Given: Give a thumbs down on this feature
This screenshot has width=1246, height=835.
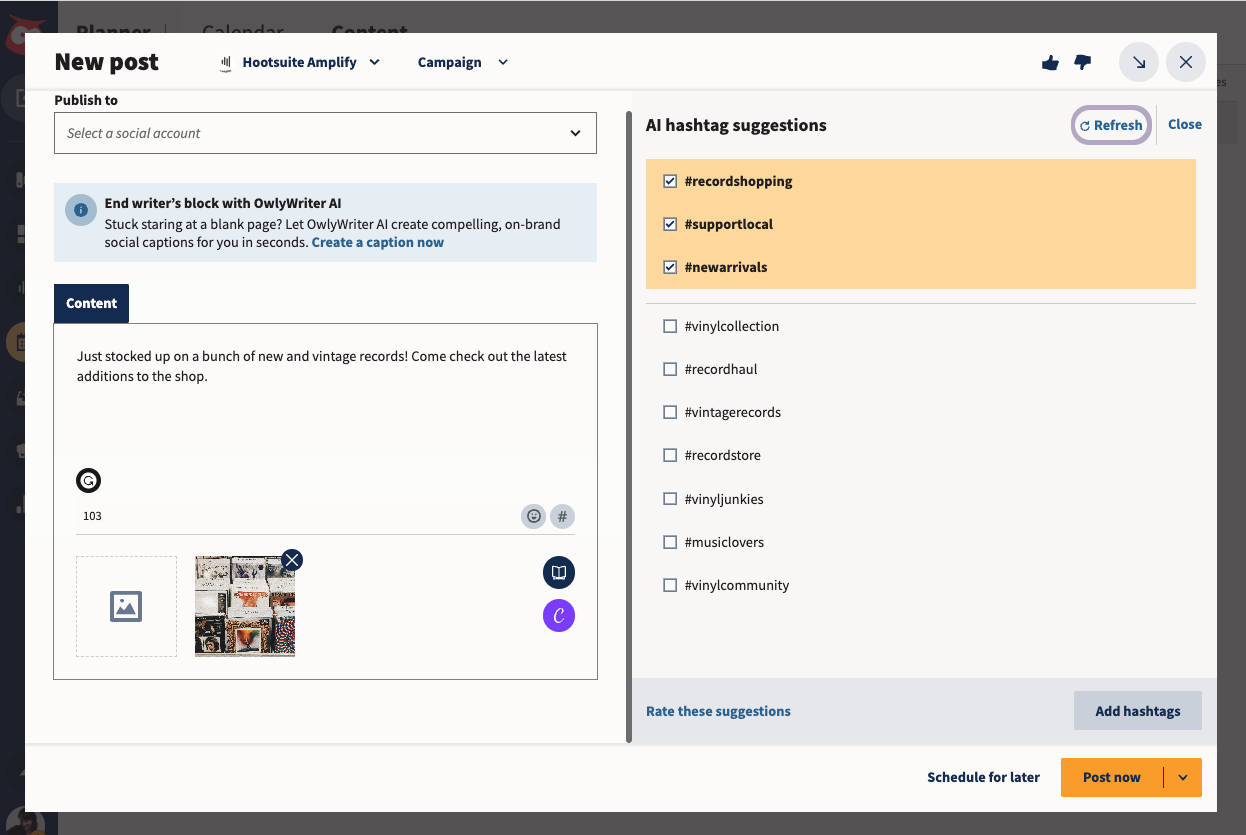Looking at the screenshot, I should coord(1083,62).
